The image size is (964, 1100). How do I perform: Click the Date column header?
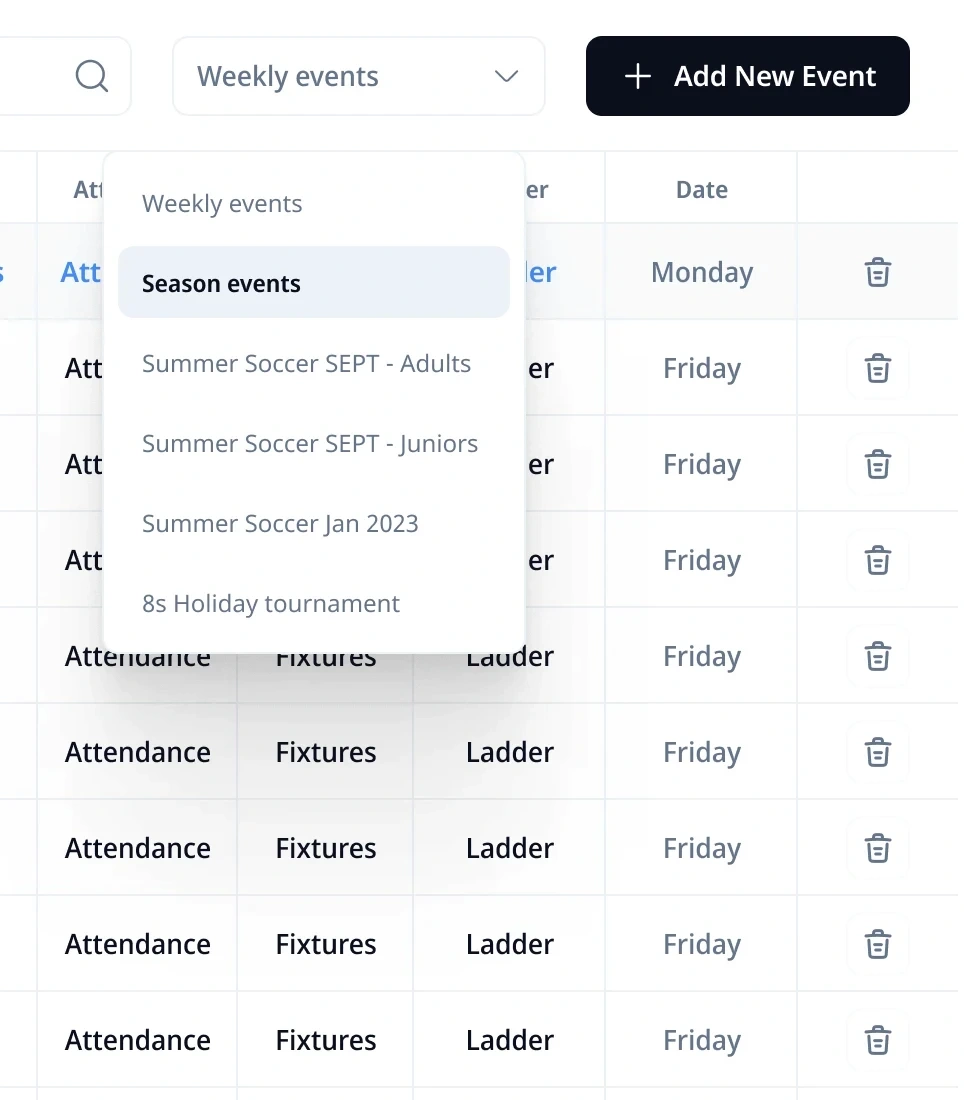(702, 190)
